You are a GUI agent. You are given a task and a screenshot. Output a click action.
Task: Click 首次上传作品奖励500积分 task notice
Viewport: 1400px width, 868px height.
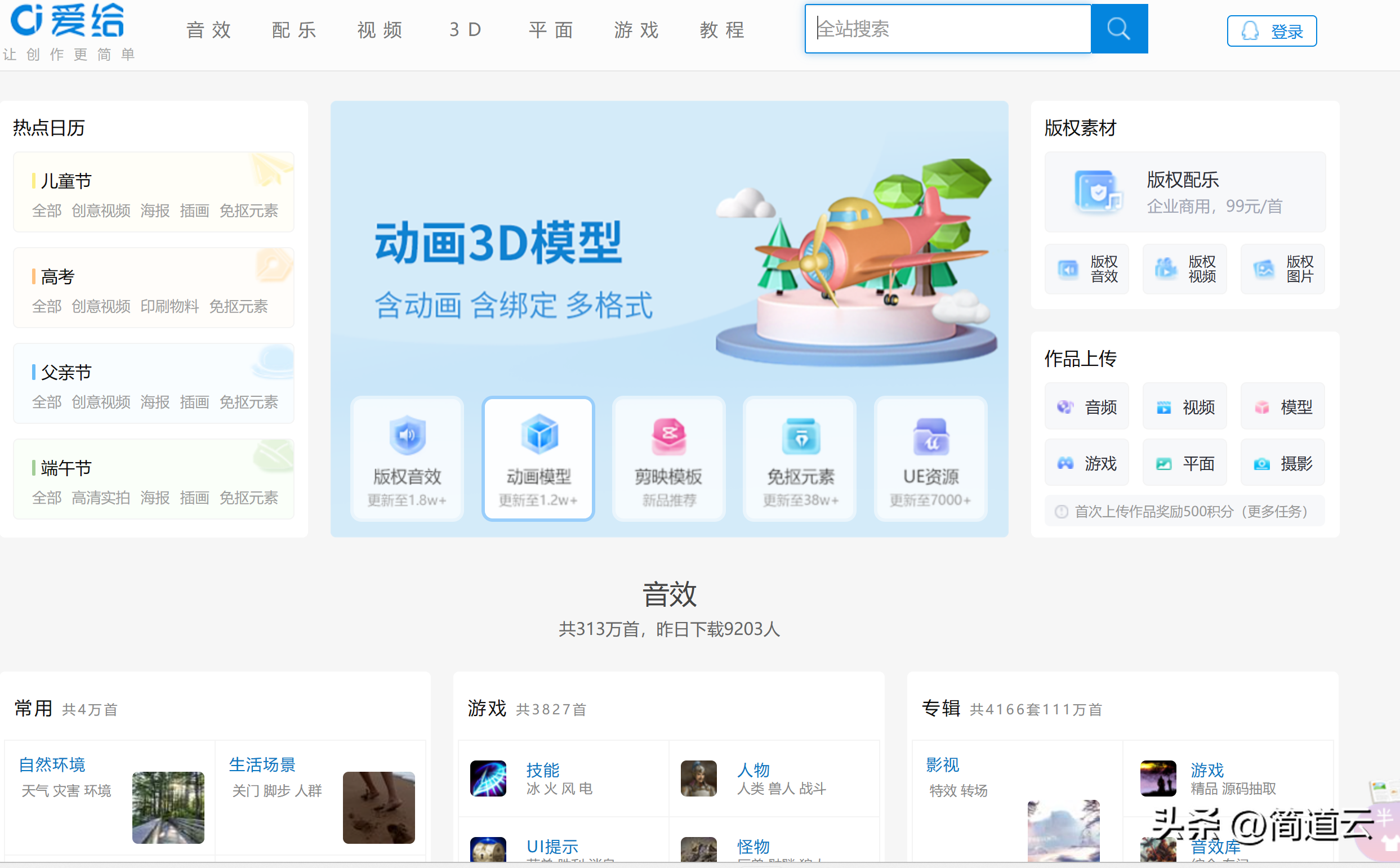(x=1184, y=512)
